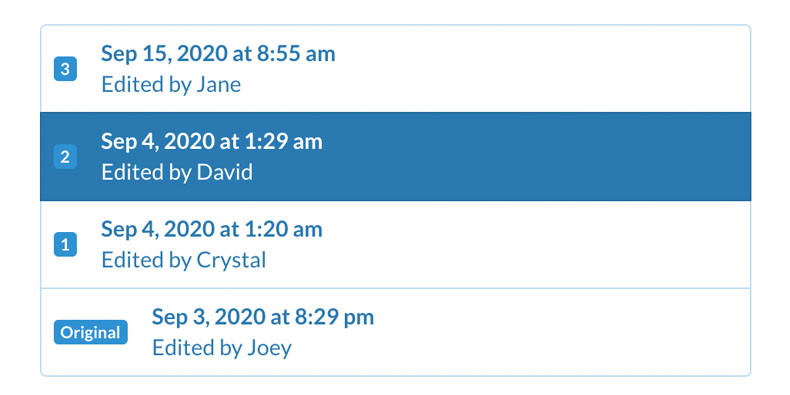The height and width of the screenshot is (395, 790).
Task: Click the version 1 badge icon
Action: [65, 244]
